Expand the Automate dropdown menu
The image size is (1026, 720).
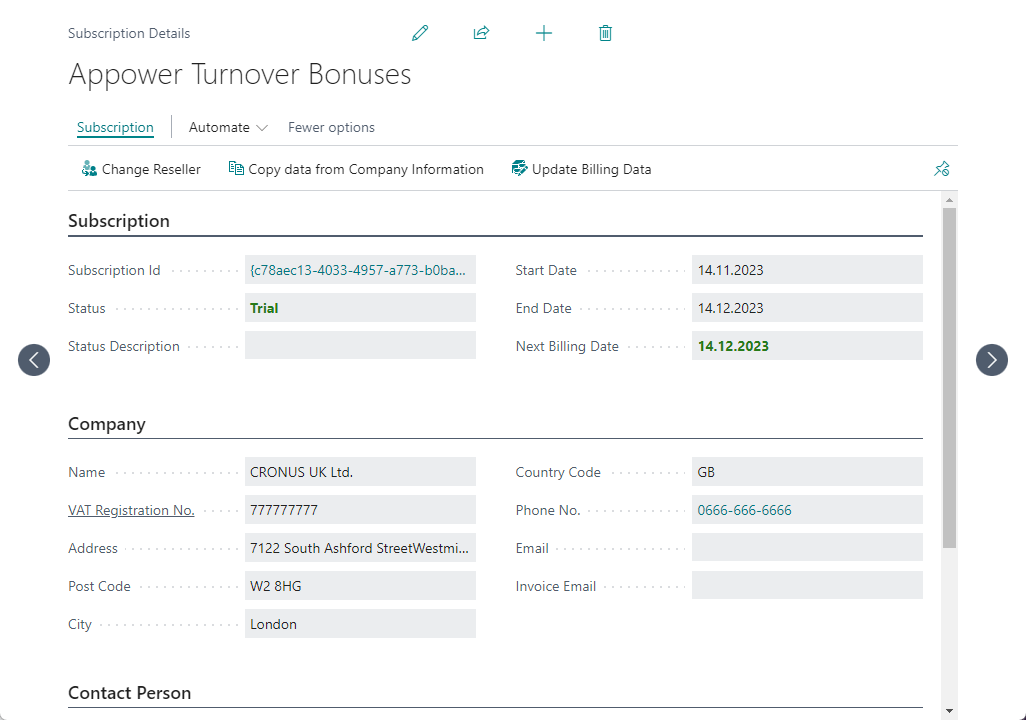pos(228,127)
